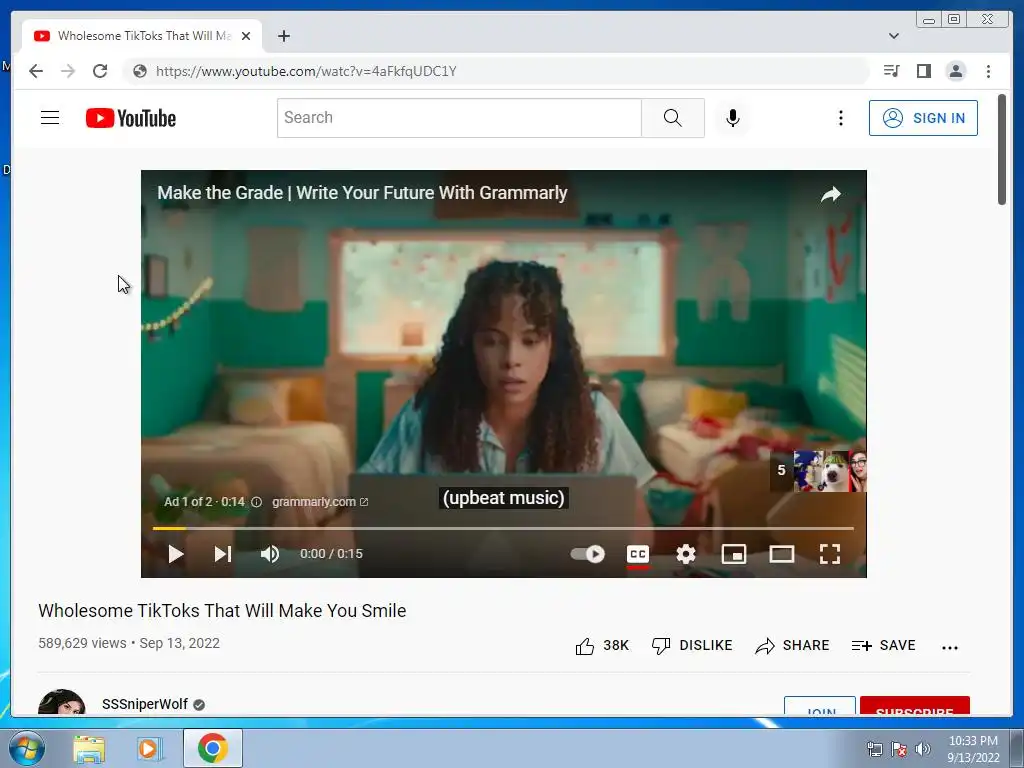Save video to playlist
1024x768 pixels.
pos(884,645)
